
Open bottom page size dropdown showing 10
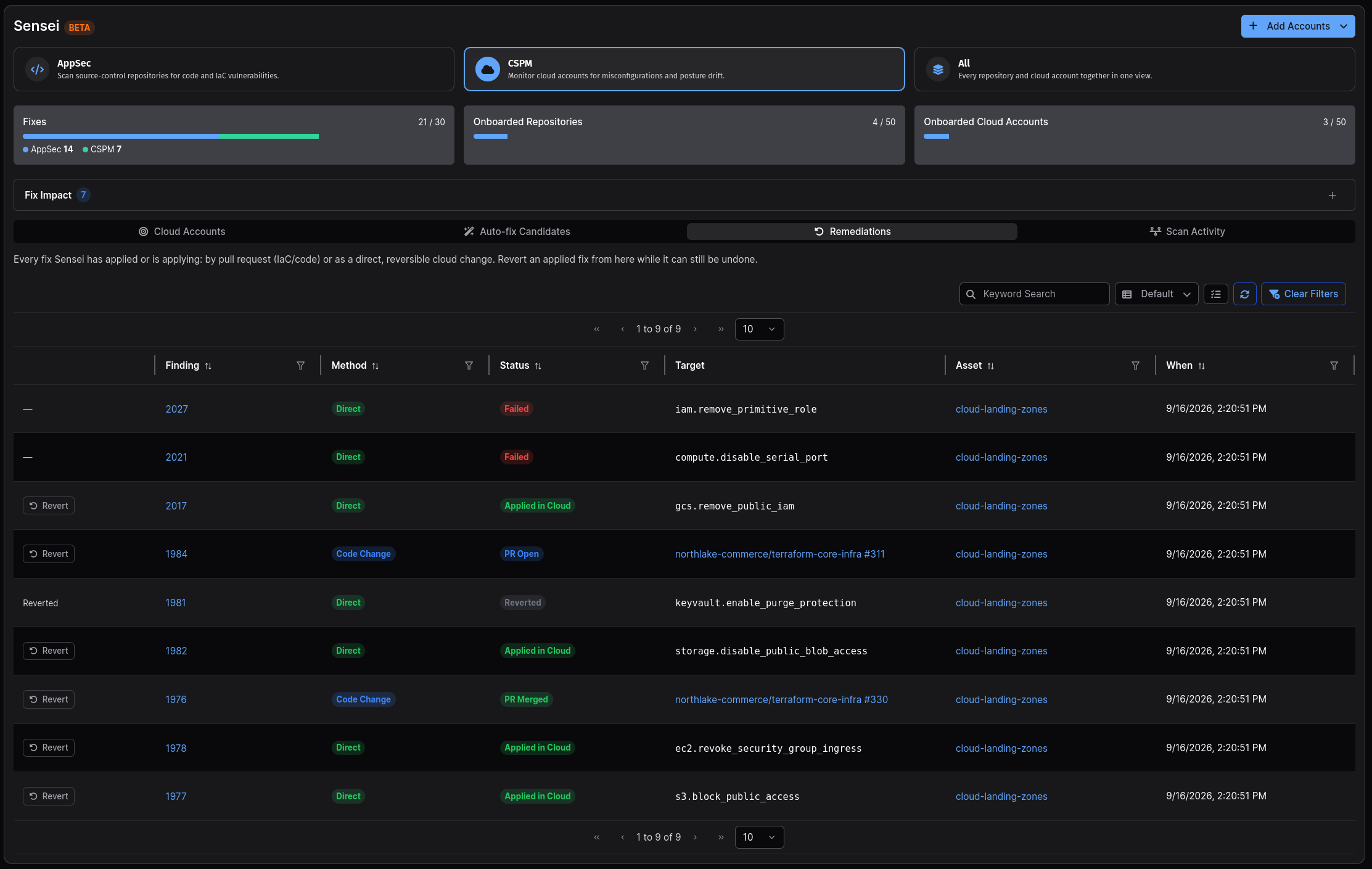759,838
